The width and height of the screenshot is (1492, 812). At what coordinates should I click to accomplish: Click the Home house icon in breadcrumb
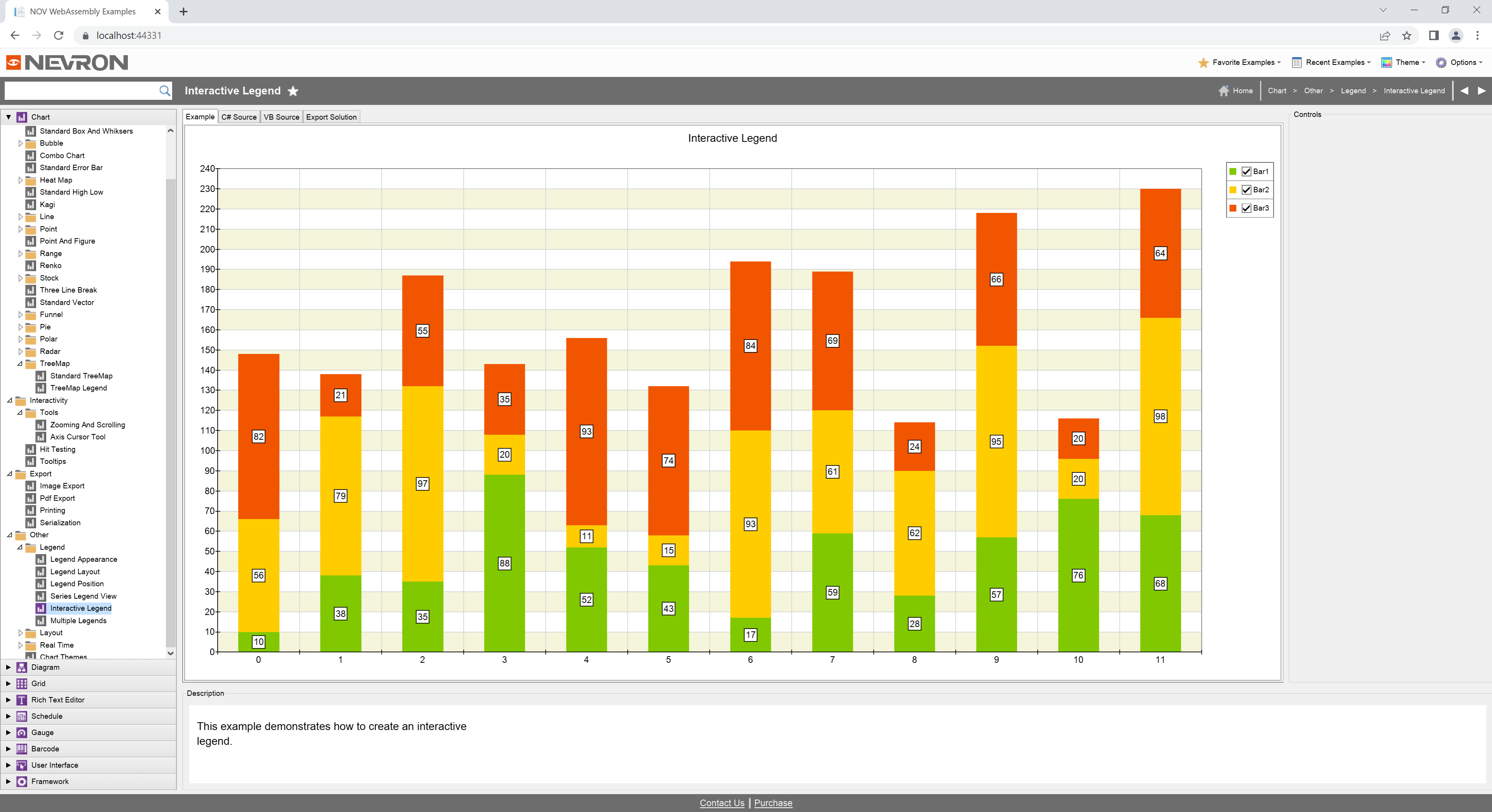[1223, 91]
